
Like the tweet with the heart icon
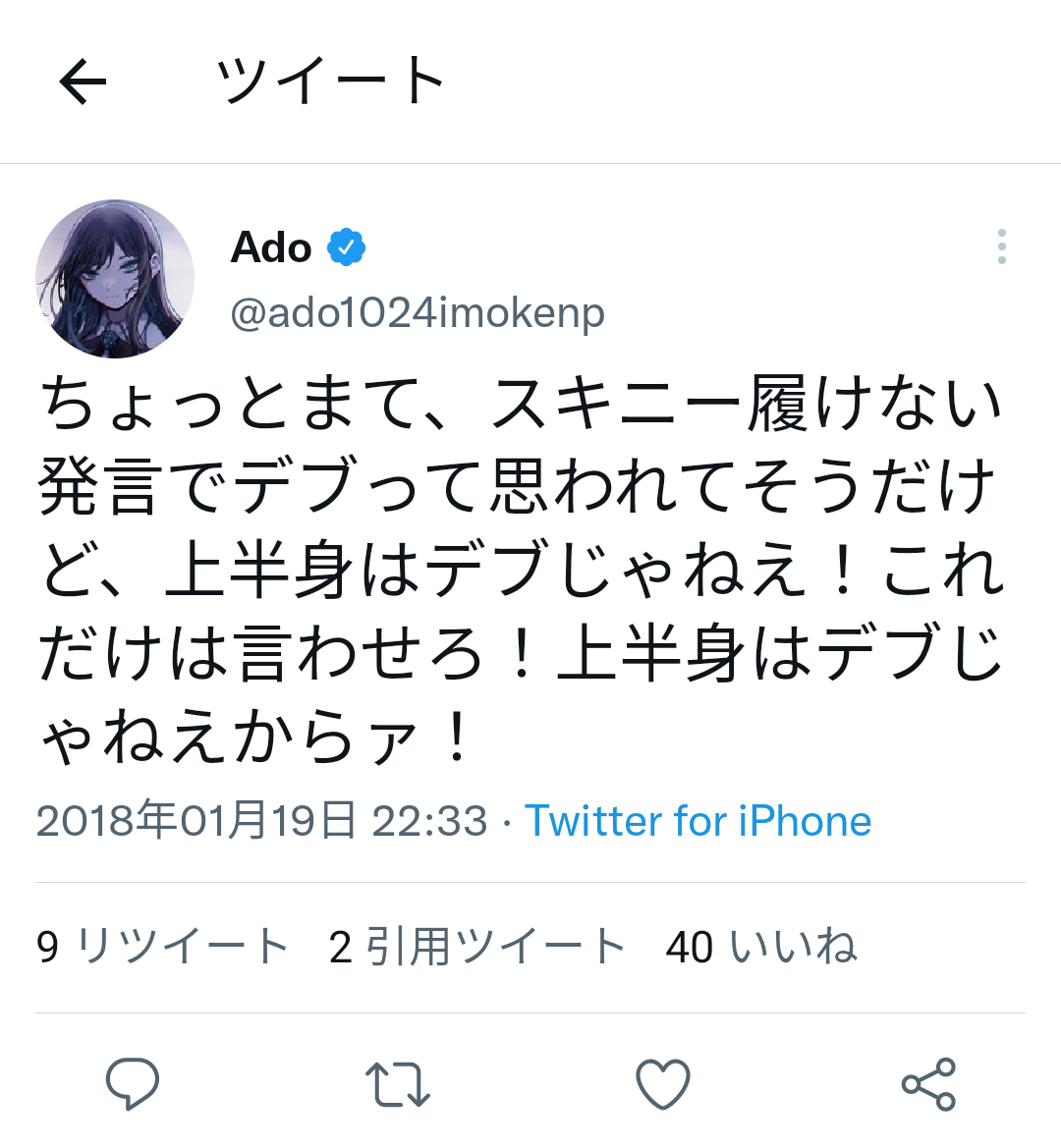click(663, 1084)
